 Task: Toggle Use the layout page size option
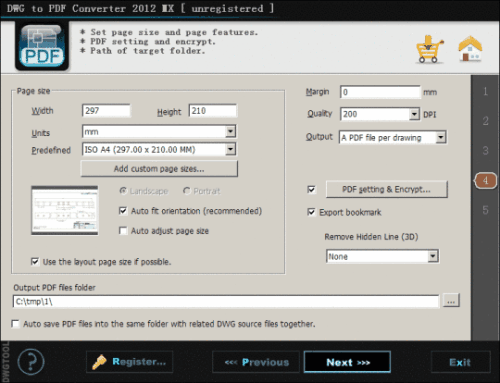click(35, 262)
